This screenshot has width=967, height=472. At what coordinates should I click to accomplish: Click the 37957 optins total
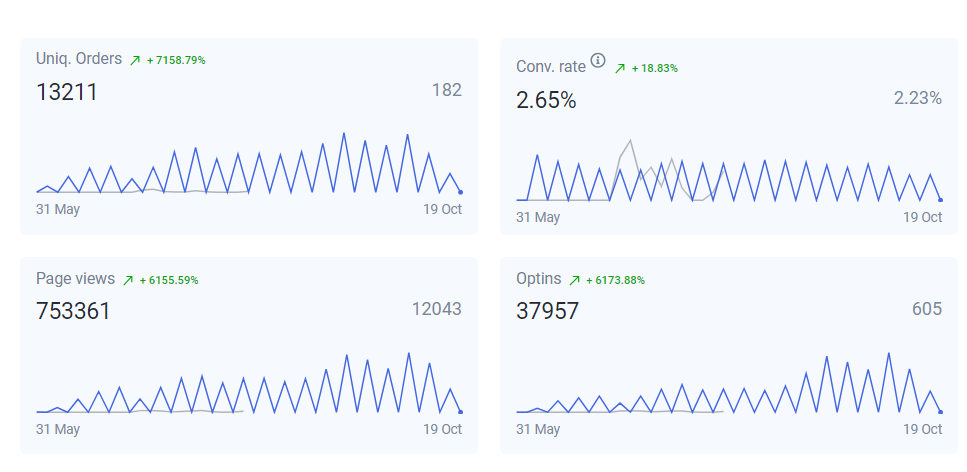pyautogui.click(x=548, y=311)
